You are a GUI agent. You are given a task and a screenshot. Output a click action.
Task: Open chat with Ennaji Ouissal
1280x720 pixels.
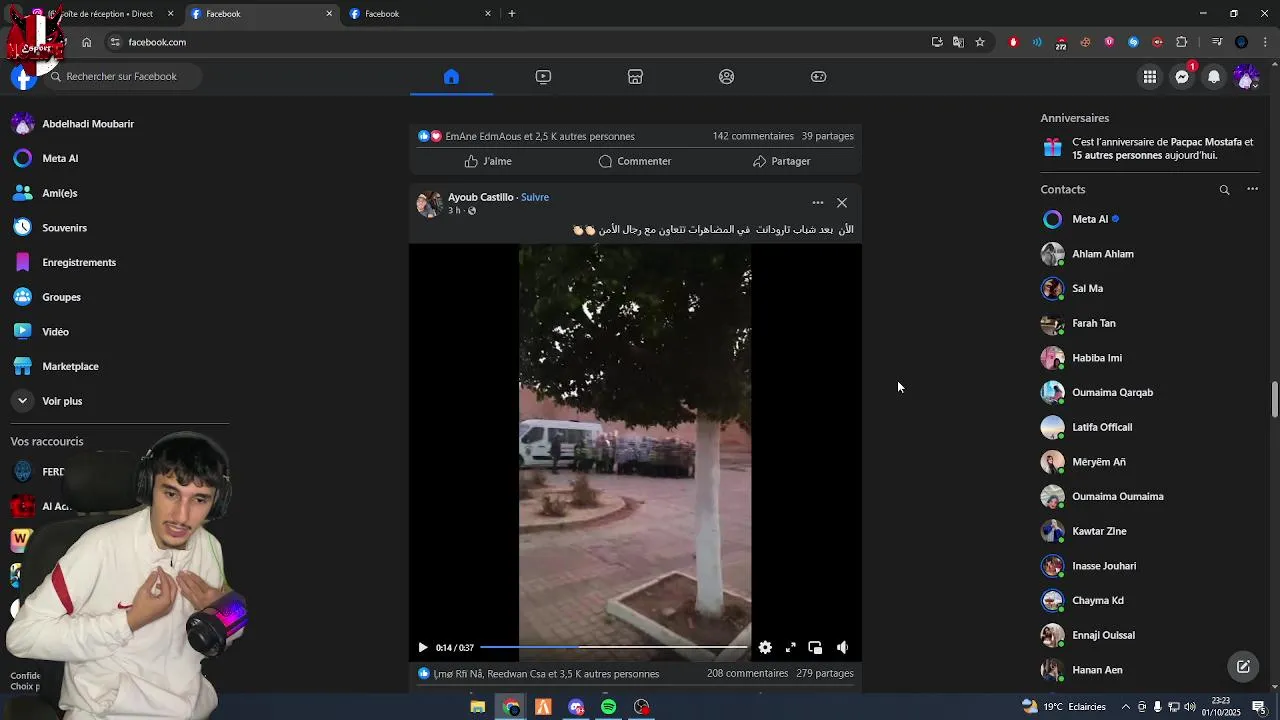pyautogui.click(x=1103, y=635)
